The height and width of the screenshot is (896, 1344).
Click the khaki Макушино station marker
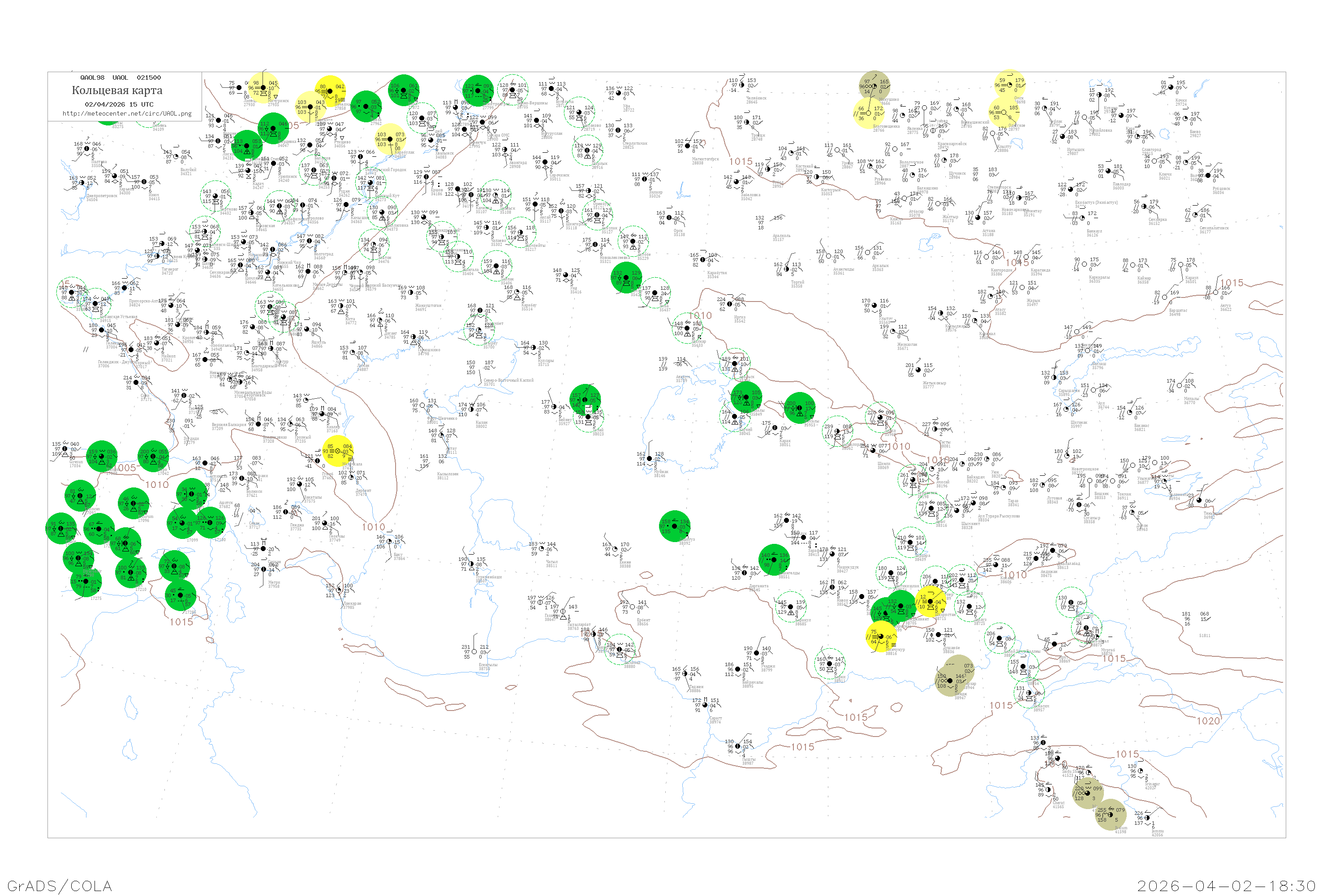point(874,86)
